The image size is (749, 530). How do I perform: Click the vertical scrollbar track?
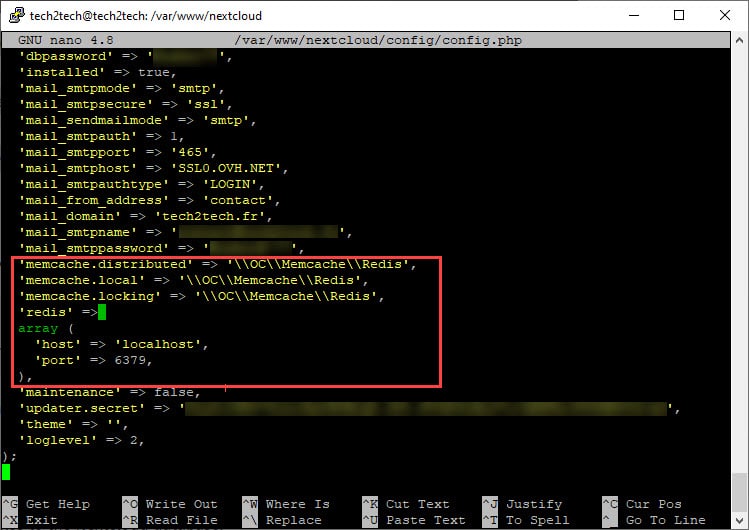click(x=739, y=280)
